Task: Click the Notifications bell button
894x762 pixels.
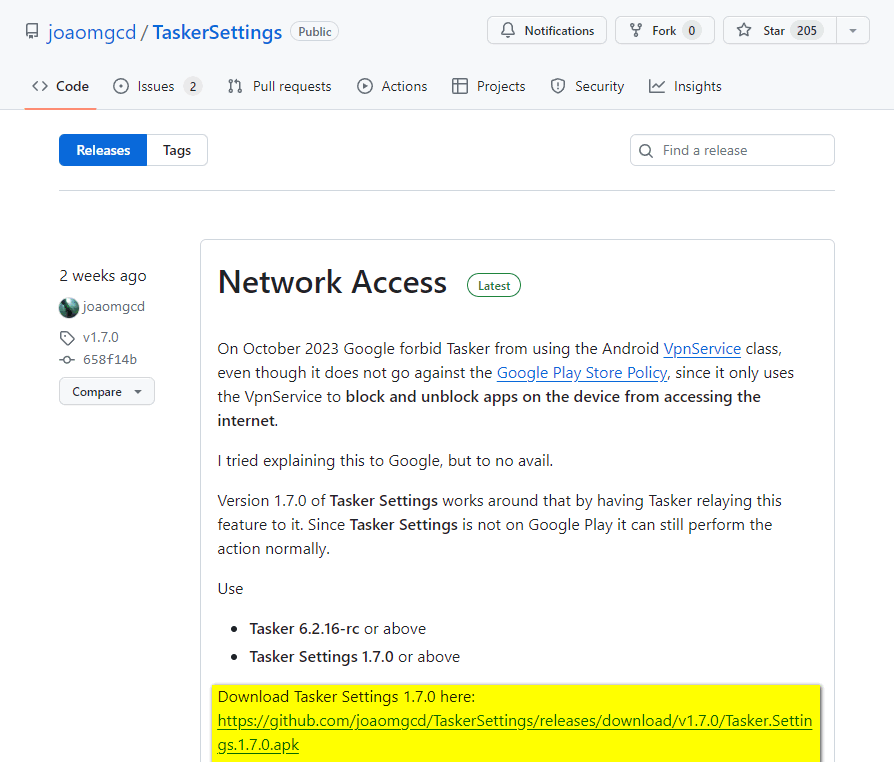Action: (x=547, y=30)
